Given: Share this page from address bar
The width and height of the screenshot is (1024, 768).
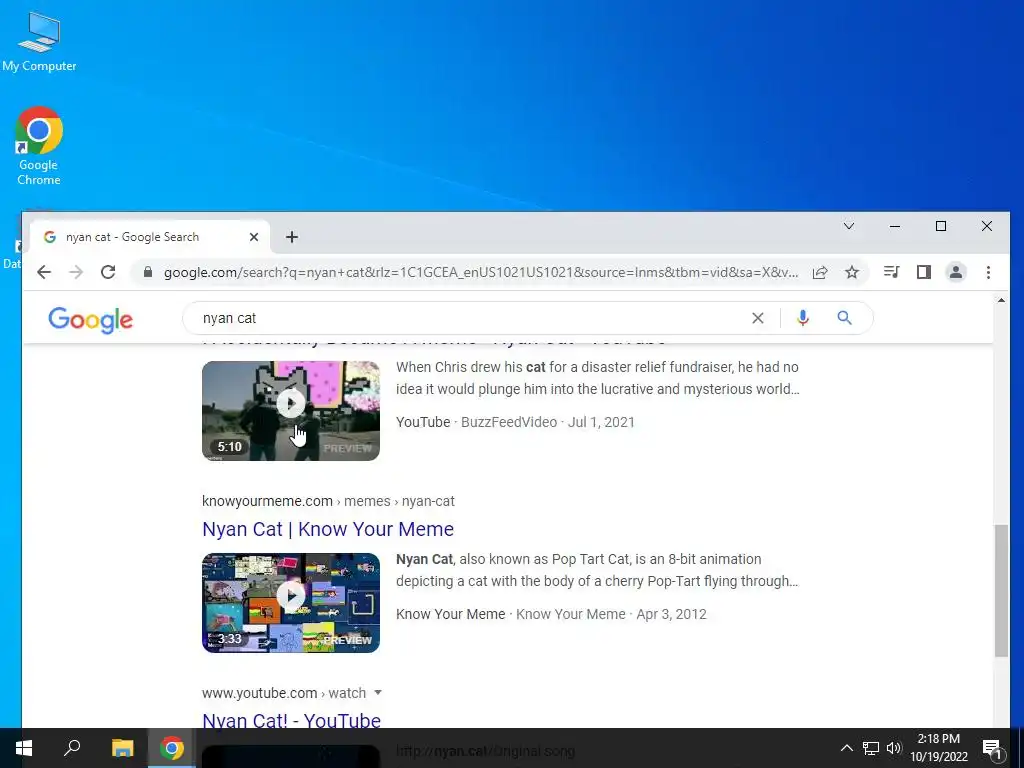Looking at the screenshot, I should [820, 272].
